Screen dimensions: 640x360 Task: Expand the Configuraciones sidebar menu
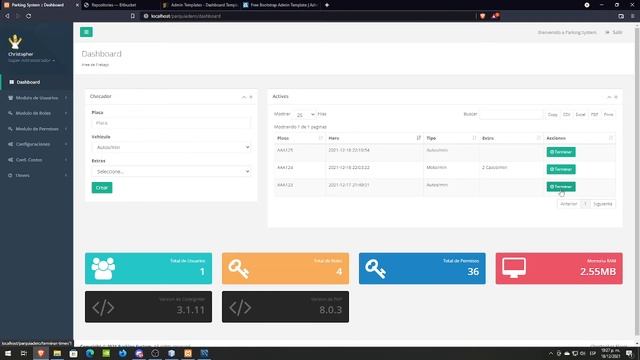point(37,144)
